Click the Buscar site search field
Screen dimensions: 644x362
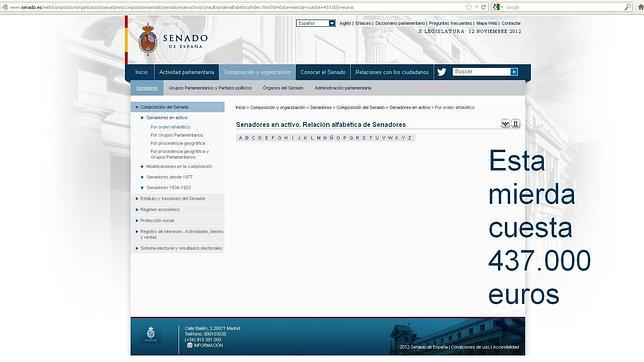tap(481, 72)
